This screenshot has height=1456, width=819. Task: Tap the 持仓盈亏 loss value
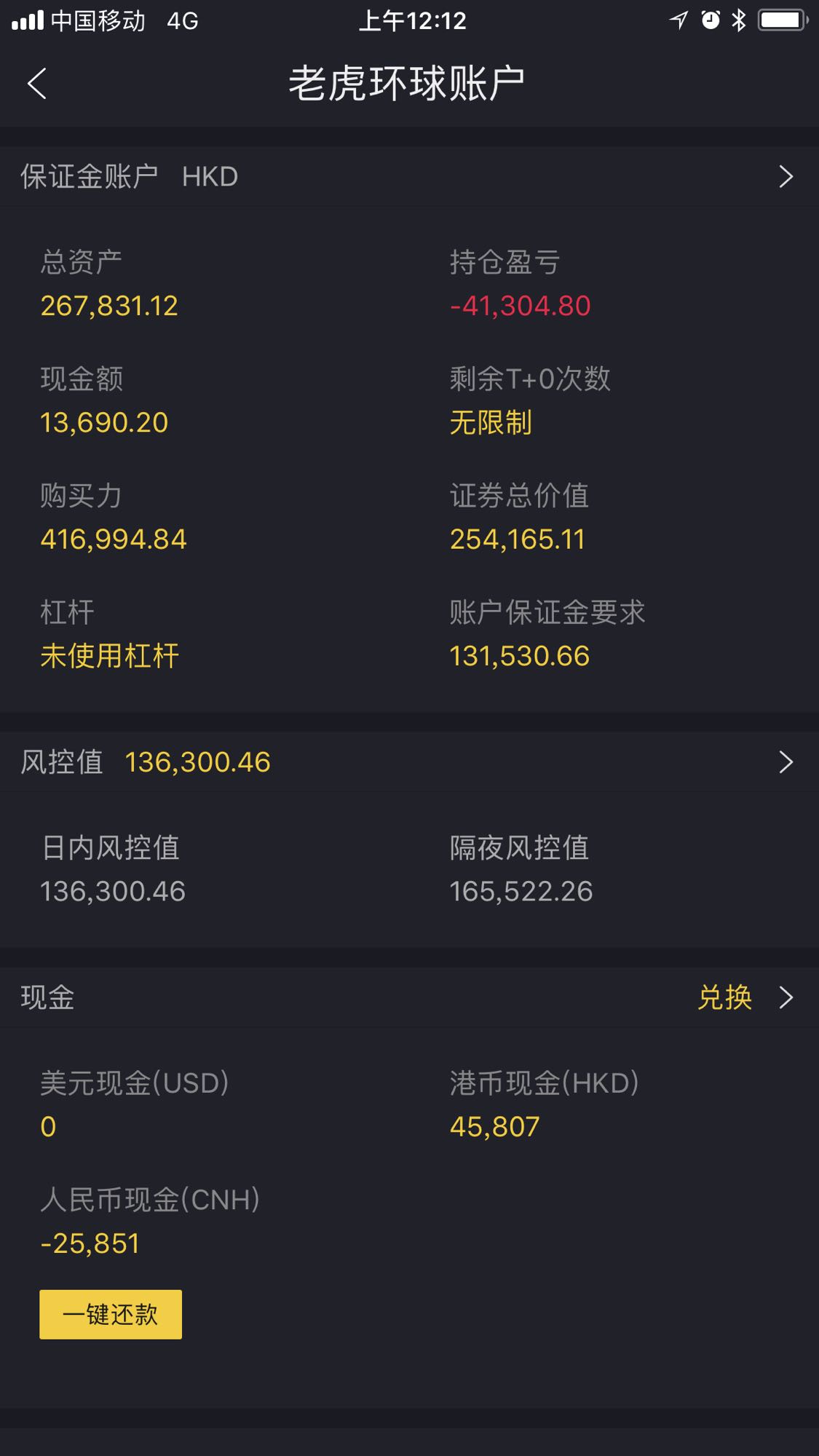coord(520,306)
